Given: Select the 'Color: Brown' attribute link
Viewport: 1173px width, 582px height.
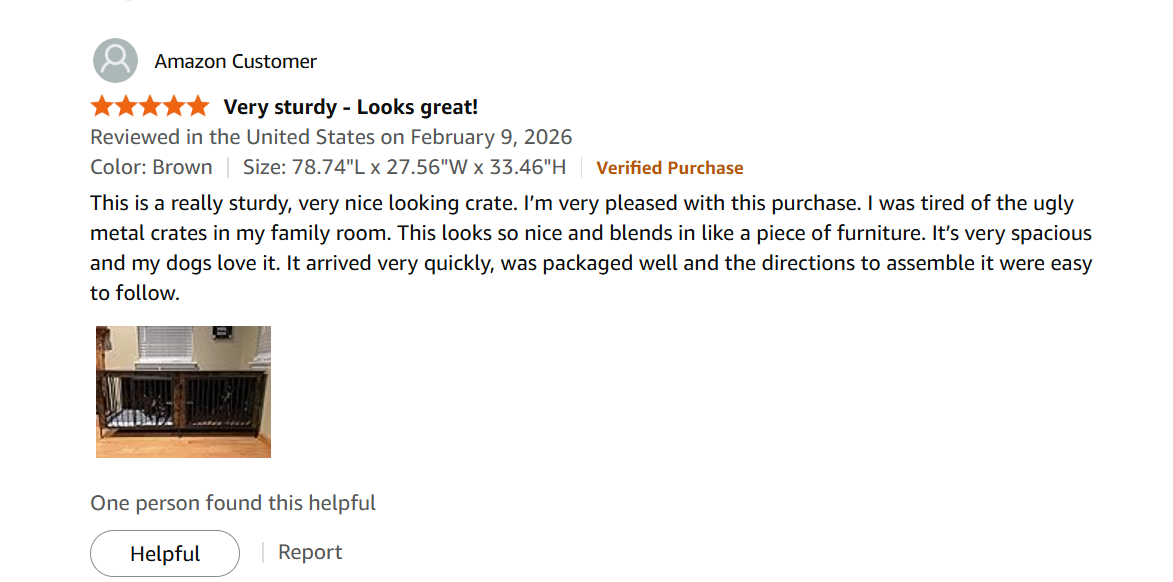Looking at the screenshot, I should point(151,167).
